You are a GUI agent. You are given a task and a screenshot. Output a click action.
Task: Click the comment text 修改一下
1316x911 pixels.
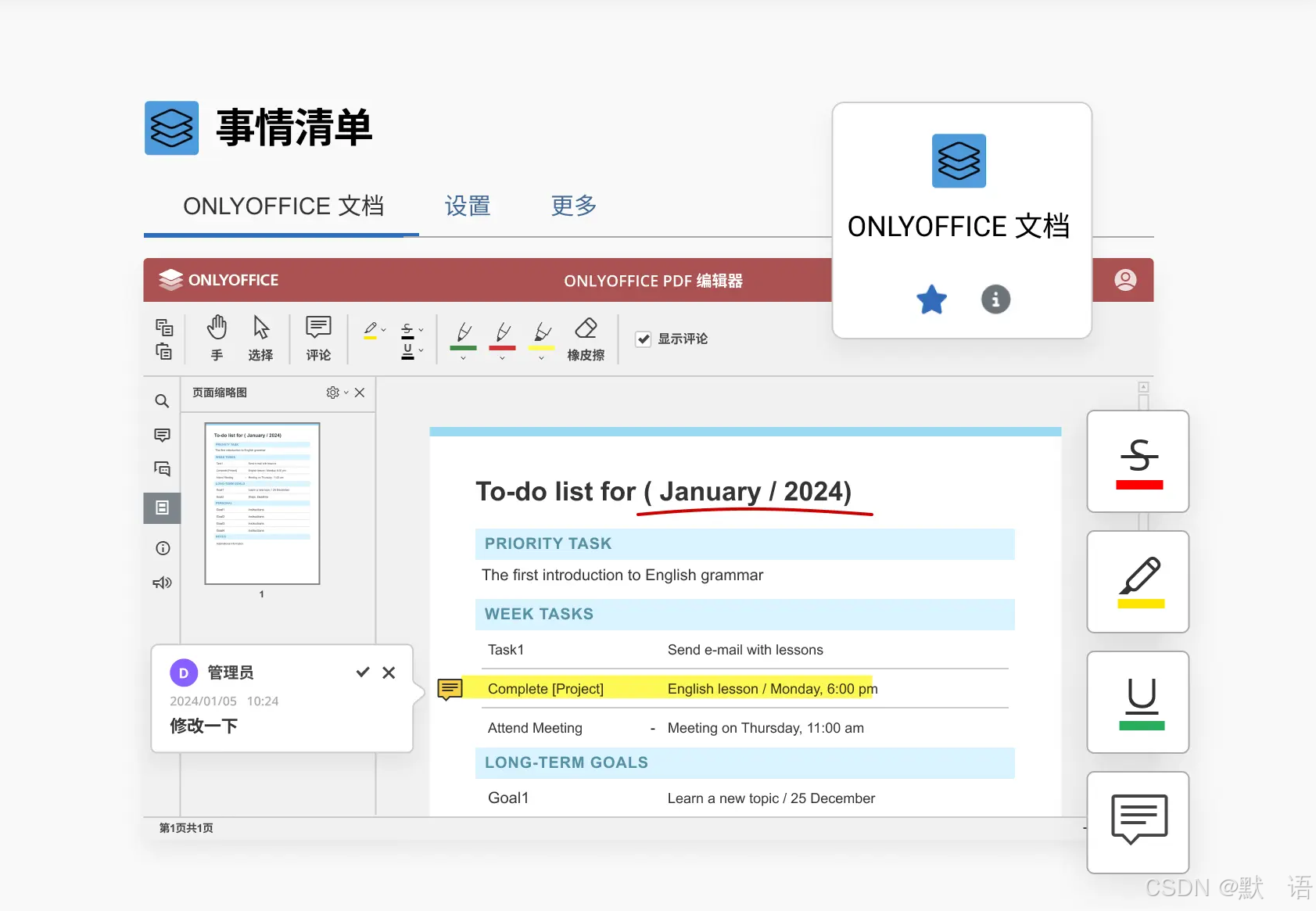tap(204, 726)
